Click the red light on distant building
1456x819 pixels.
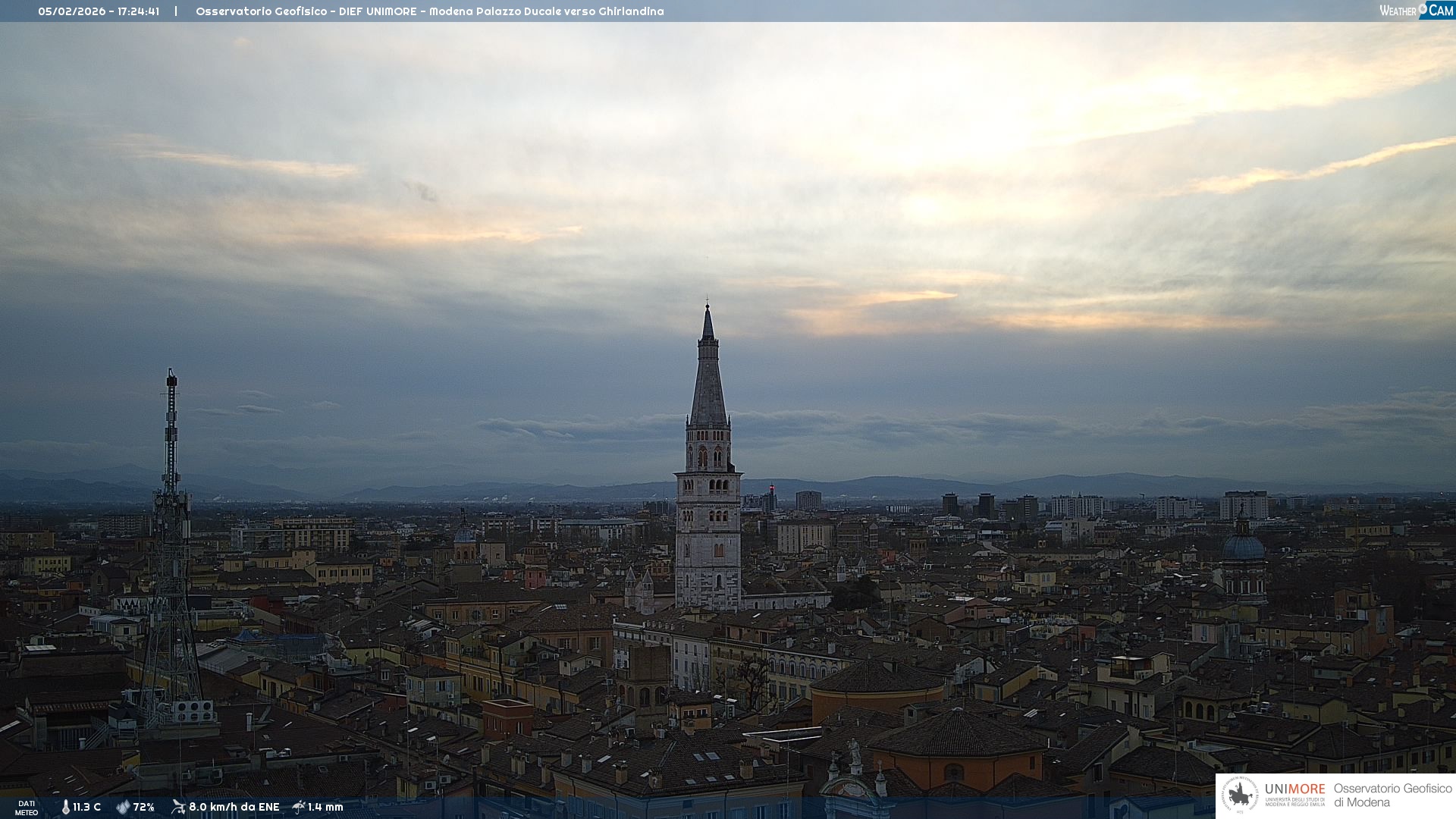click(772, 487)
